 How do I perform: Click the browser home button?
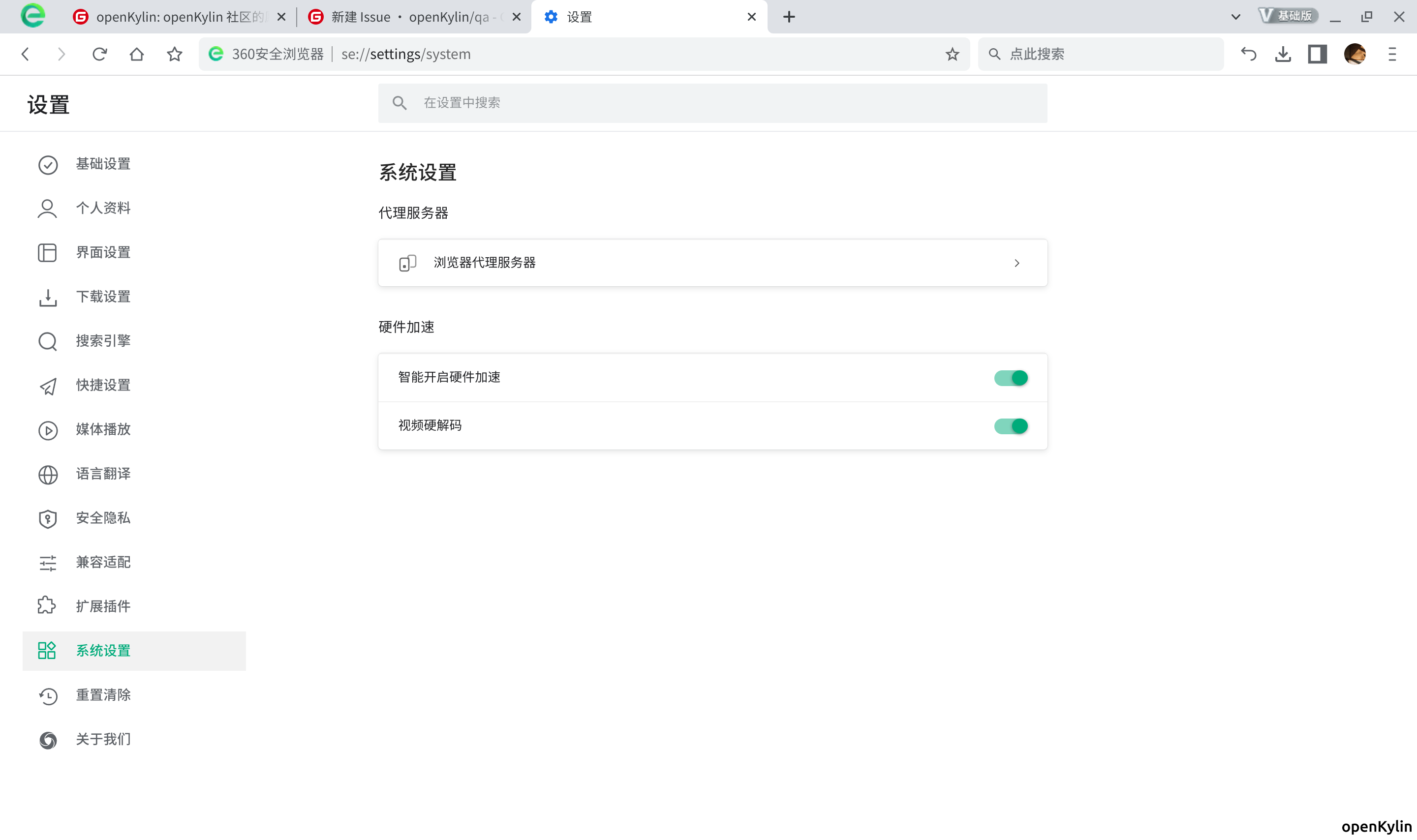tap(136, 54)
